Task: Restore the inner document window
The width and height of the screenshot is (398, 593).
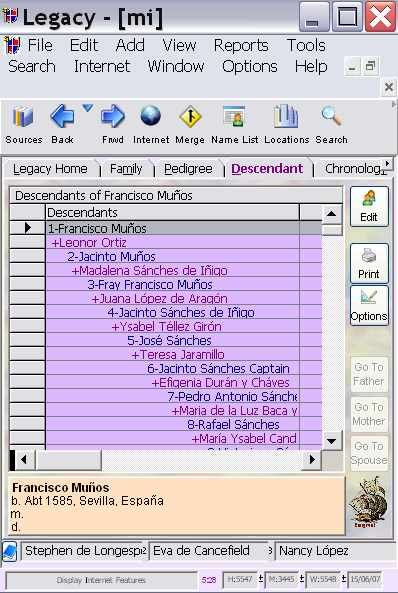Action: [x=370, y=66]
